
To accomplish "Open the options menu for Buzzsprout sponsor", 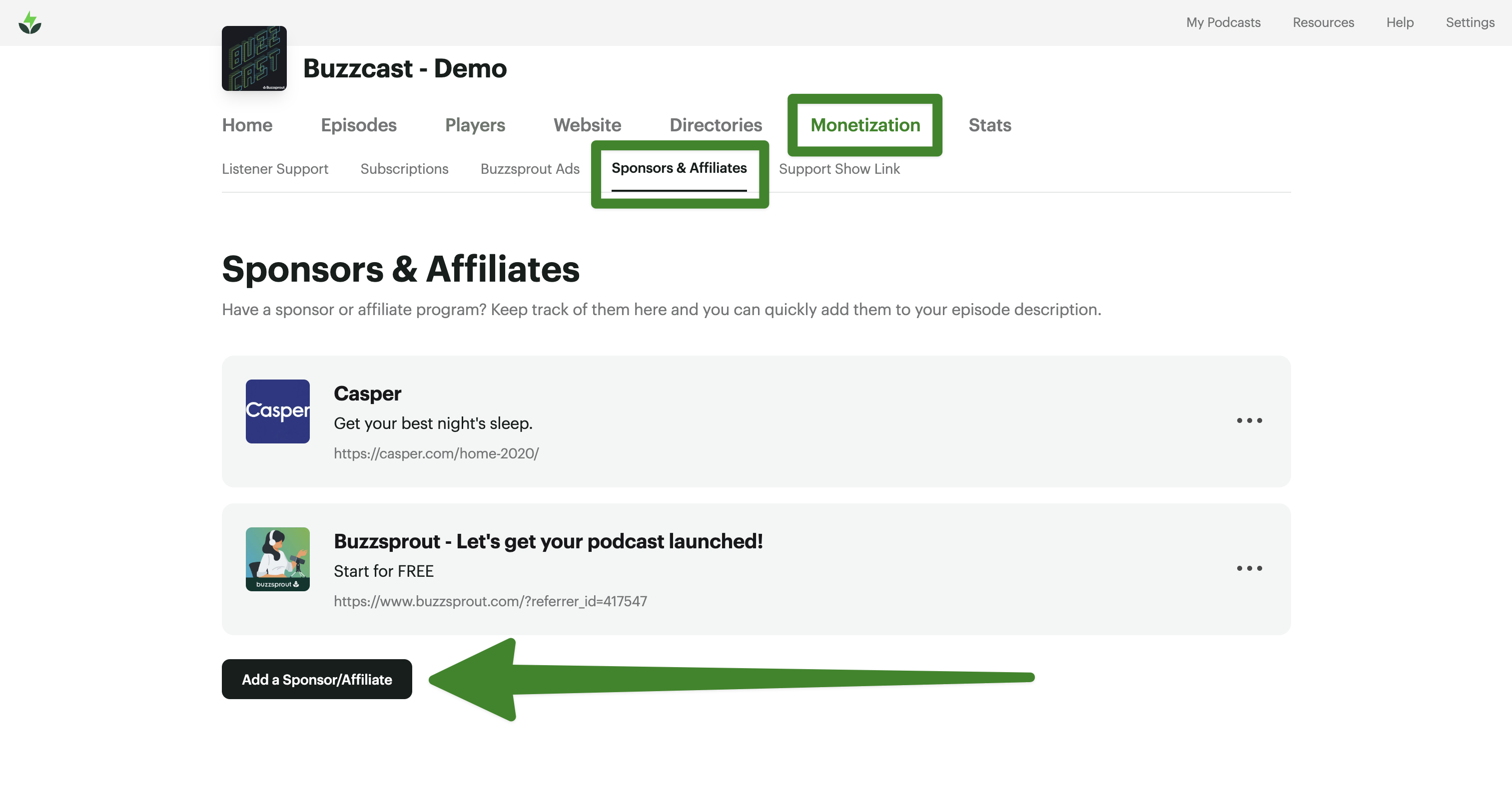I will 1249,568.
